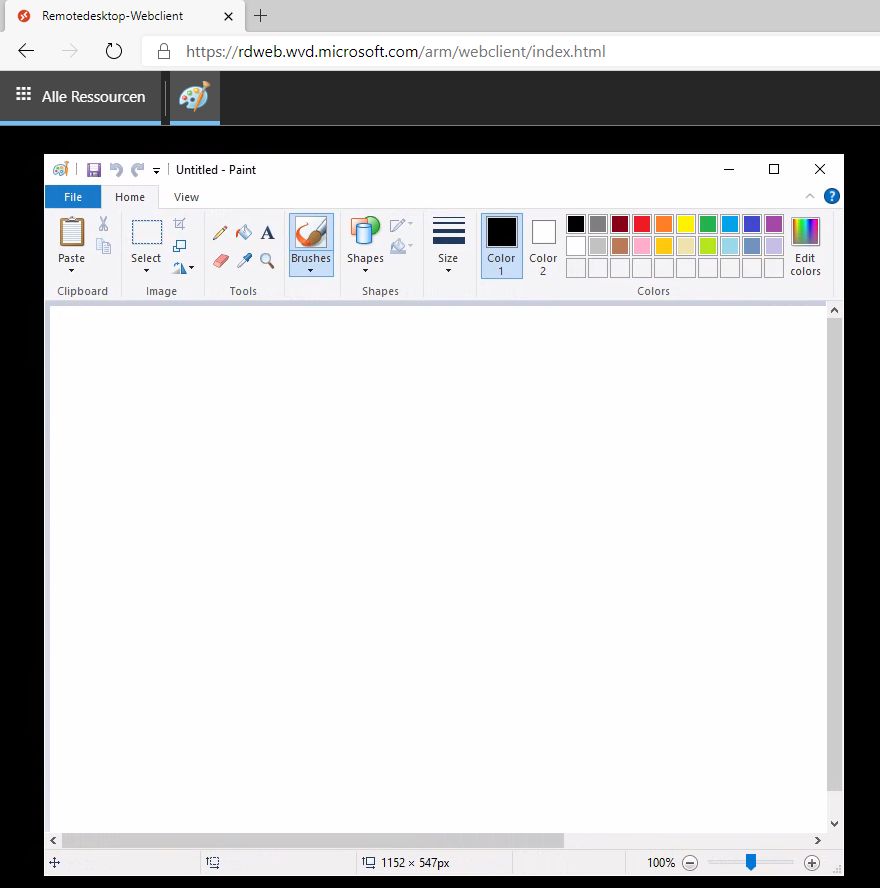
Task: Click the Copy icon in Clipboard group
Action: [103, 246]
